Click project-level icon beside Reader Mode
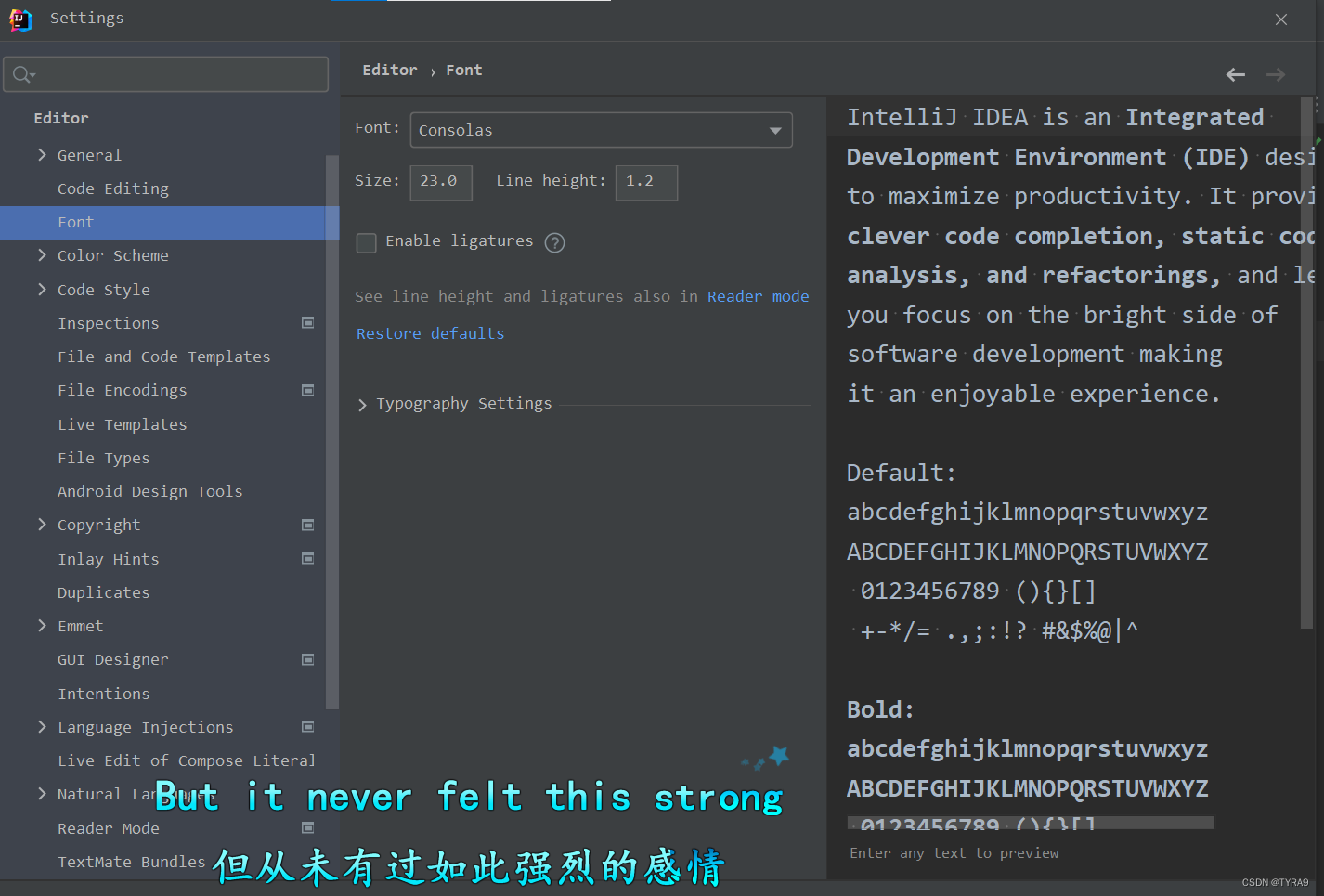The image size is (1324, 896). (307, 827)
